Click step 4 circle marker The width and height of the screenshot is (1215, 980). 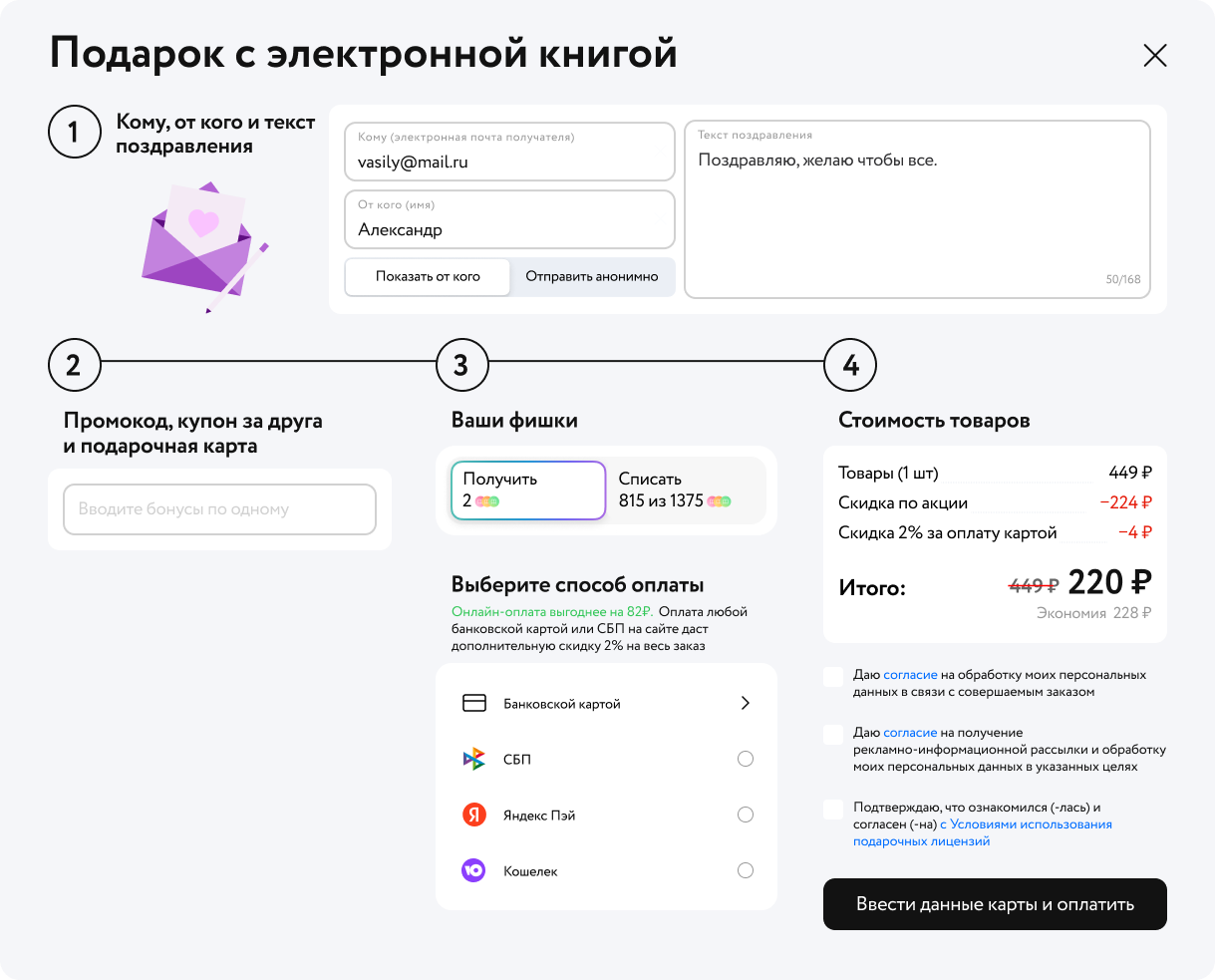click(849, 365)
